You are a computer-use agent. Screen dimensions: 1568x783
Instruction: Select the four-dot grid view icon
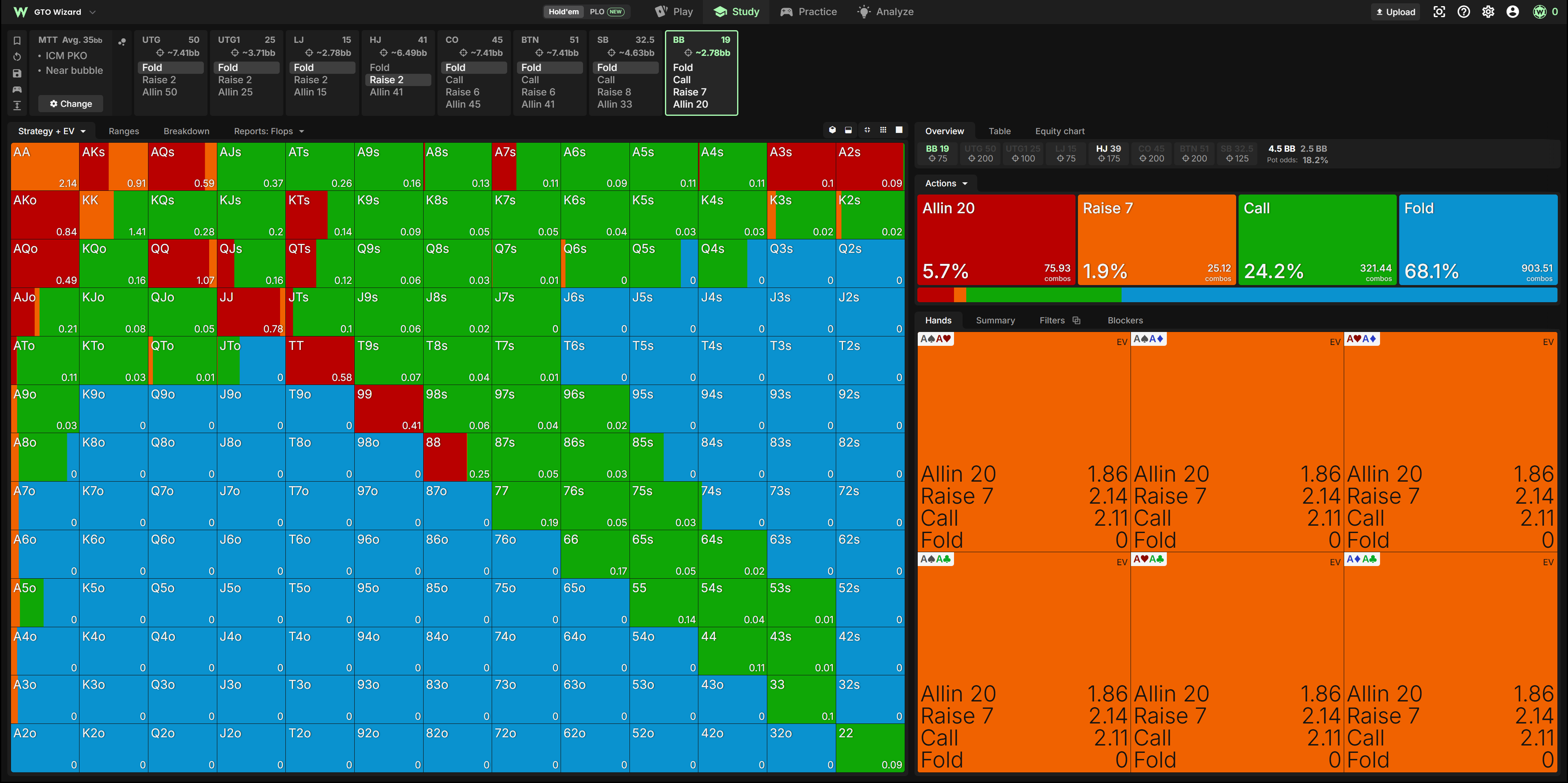[867, 130]
